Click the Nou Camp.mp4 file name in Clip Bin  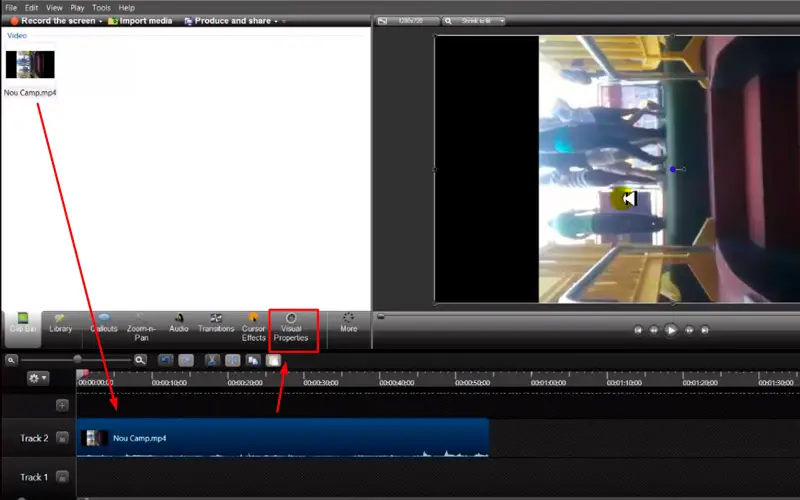(30, 93)
